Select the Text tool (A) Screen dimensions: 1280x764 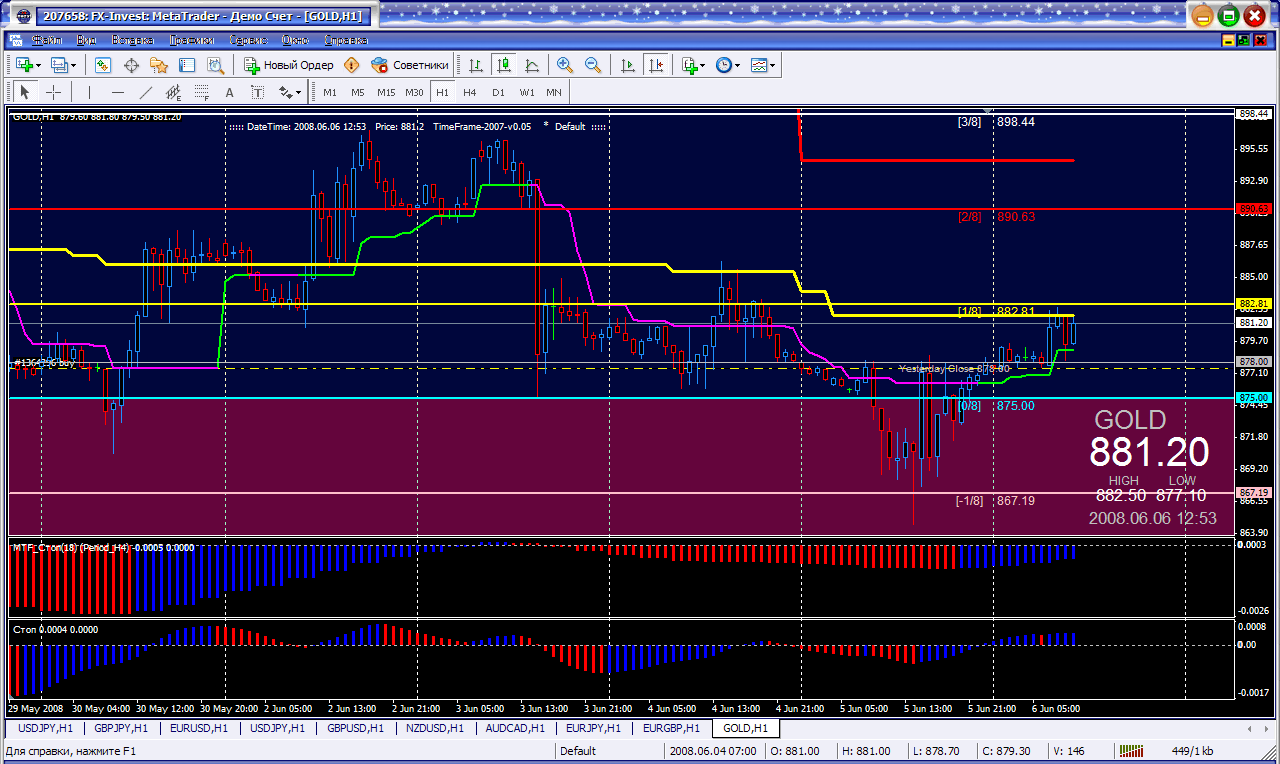coord(229,92)
